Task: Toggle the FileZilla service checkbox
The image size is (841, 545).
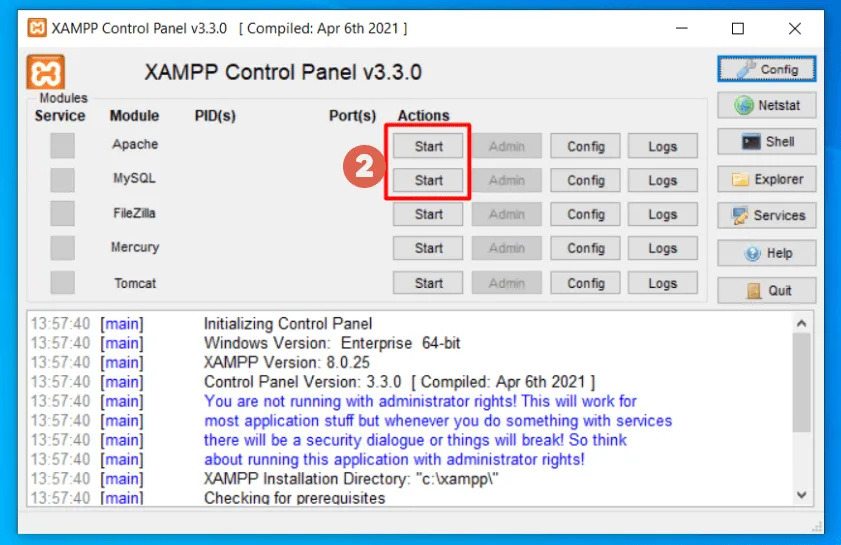Action: pos(62,213)
